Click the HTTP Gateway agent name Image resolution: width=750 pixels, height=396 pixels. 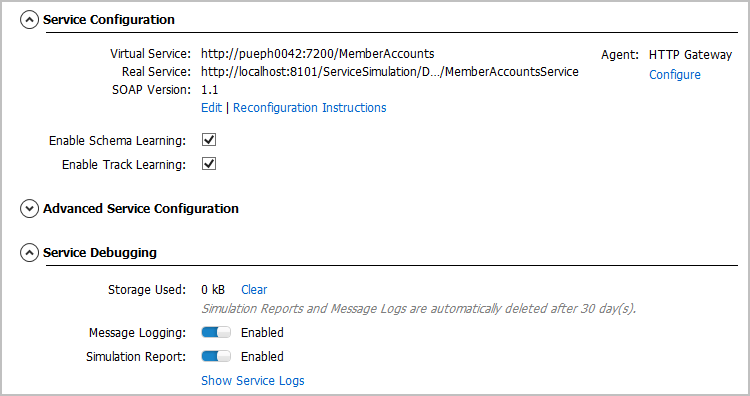pos(690,55)
